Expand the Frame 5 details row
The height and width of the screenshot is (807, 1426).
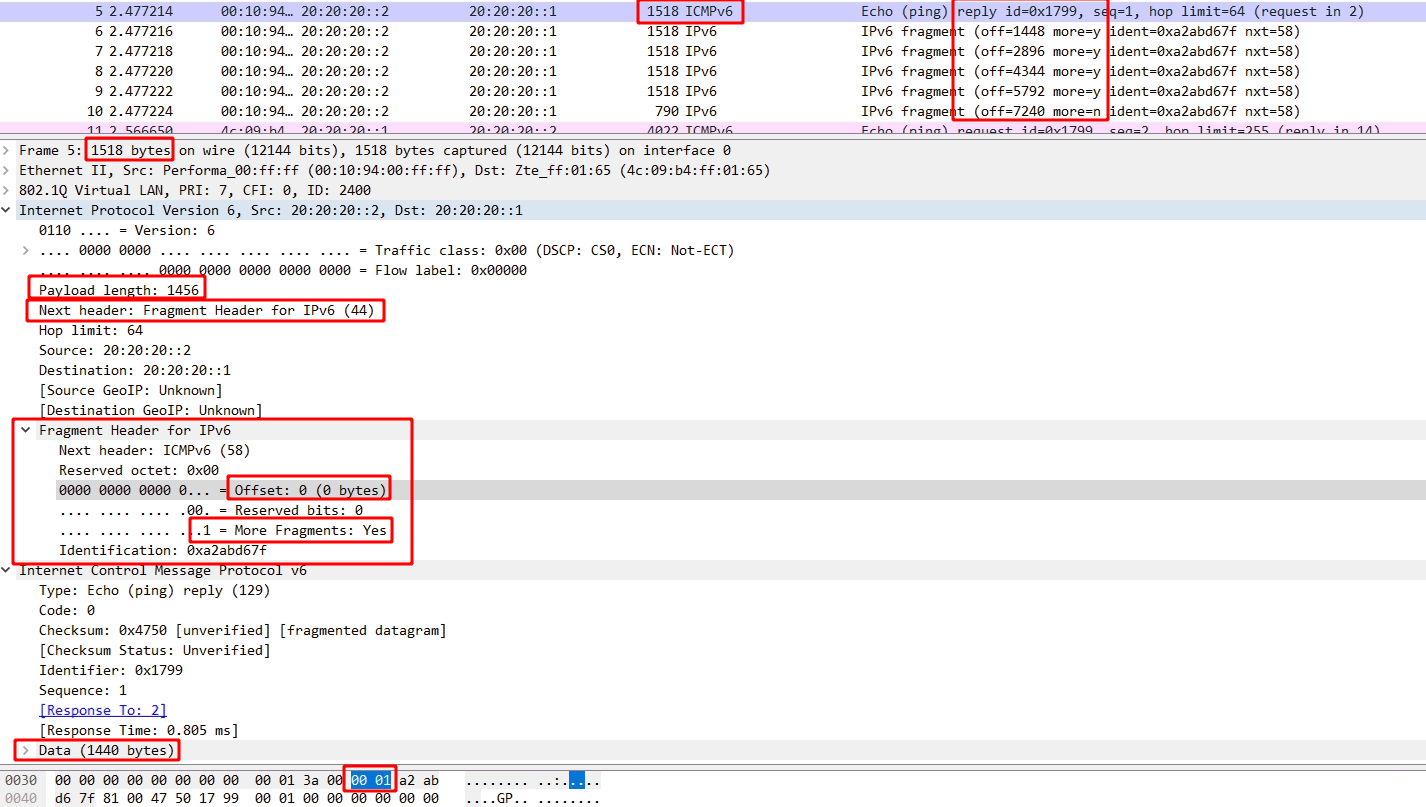7,150
